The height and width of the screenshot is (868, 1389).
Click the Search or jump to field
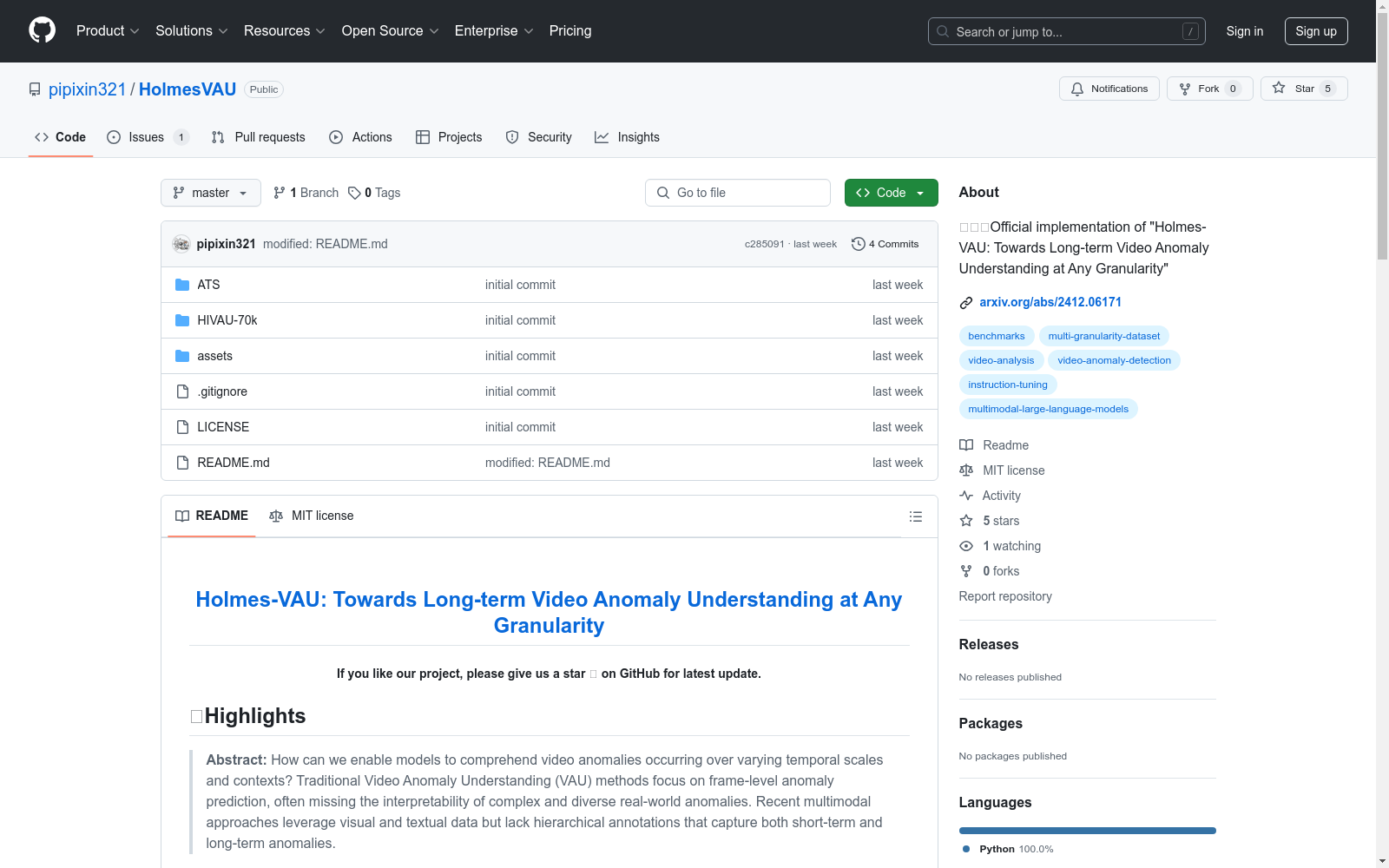[x=1067, y=31]
